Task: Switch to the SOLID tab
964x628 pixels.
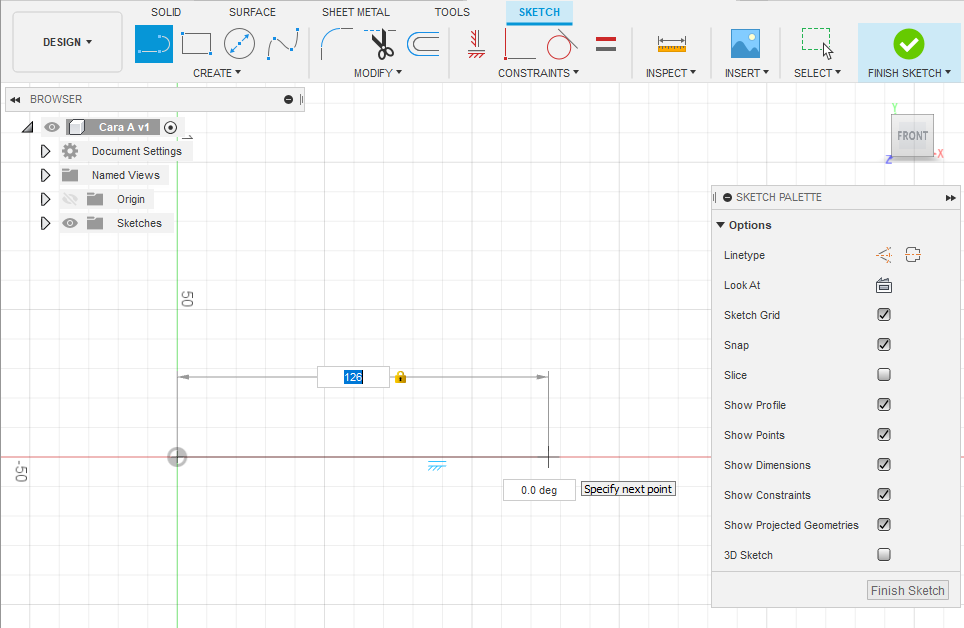Action: tap(166, 12)
